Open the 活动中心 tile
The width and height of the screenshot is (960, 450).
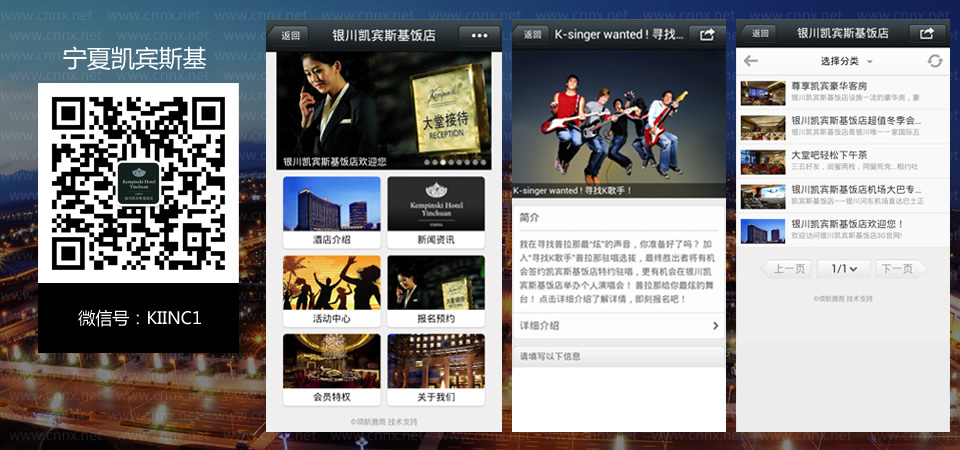(x=332, y=291)
